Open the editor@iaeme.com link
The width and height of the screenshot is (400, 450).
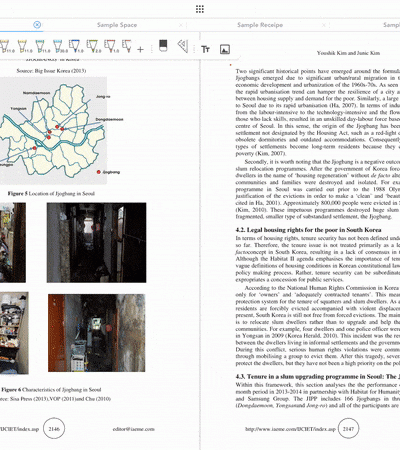[x=134, y=429]
